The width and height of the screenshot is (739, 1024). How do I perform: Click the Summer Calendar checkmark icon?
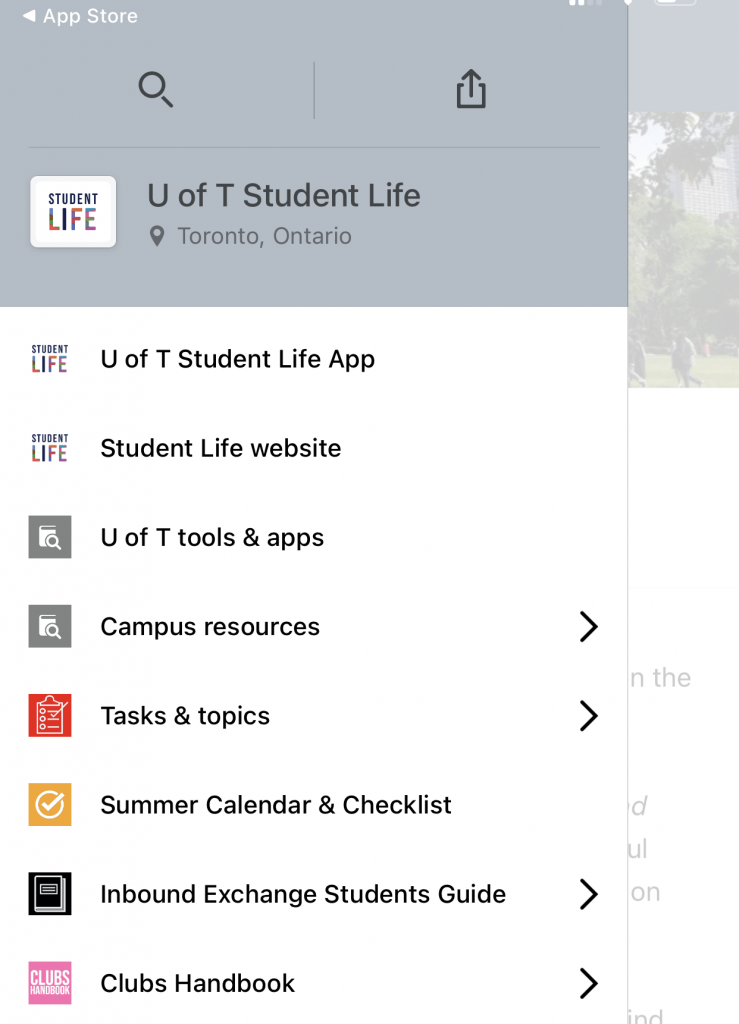(50, 805)
